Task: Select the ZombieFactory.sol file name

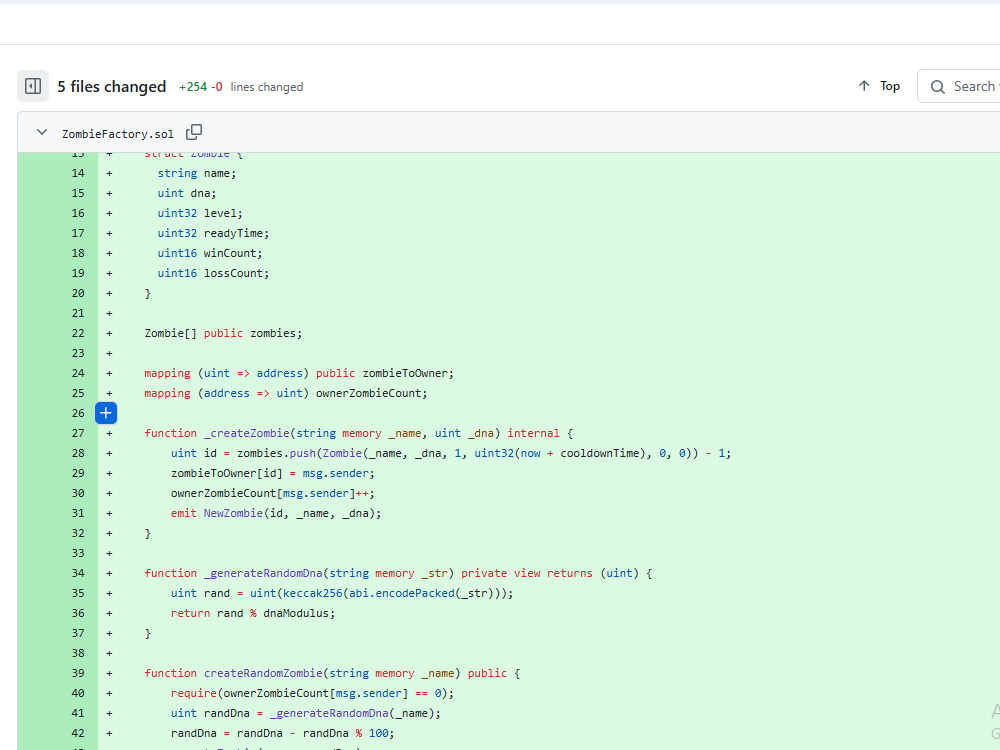Action: 117,134
